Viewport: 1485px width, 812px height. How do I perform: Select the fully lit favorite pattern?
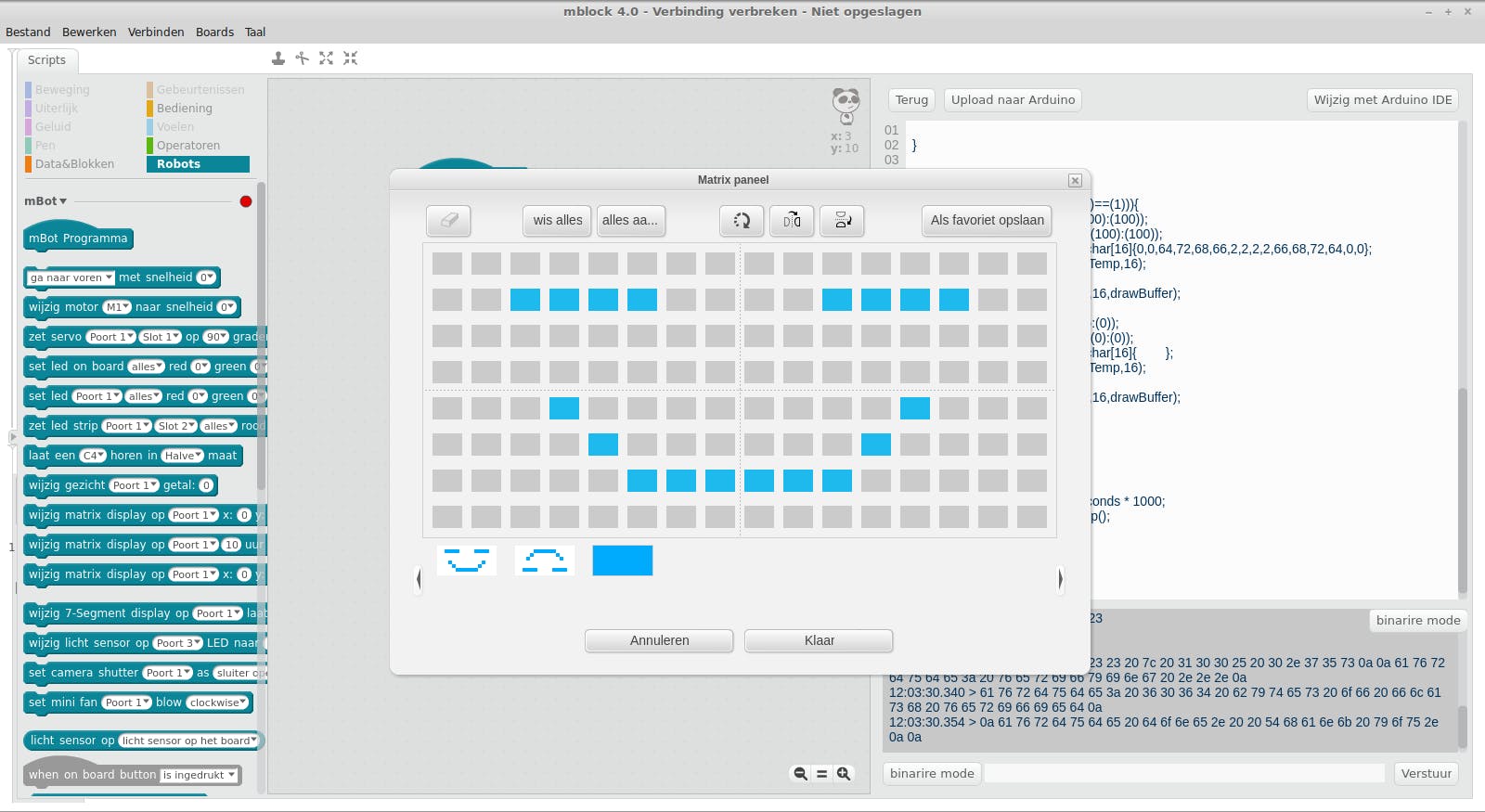(x=623, y=561)
